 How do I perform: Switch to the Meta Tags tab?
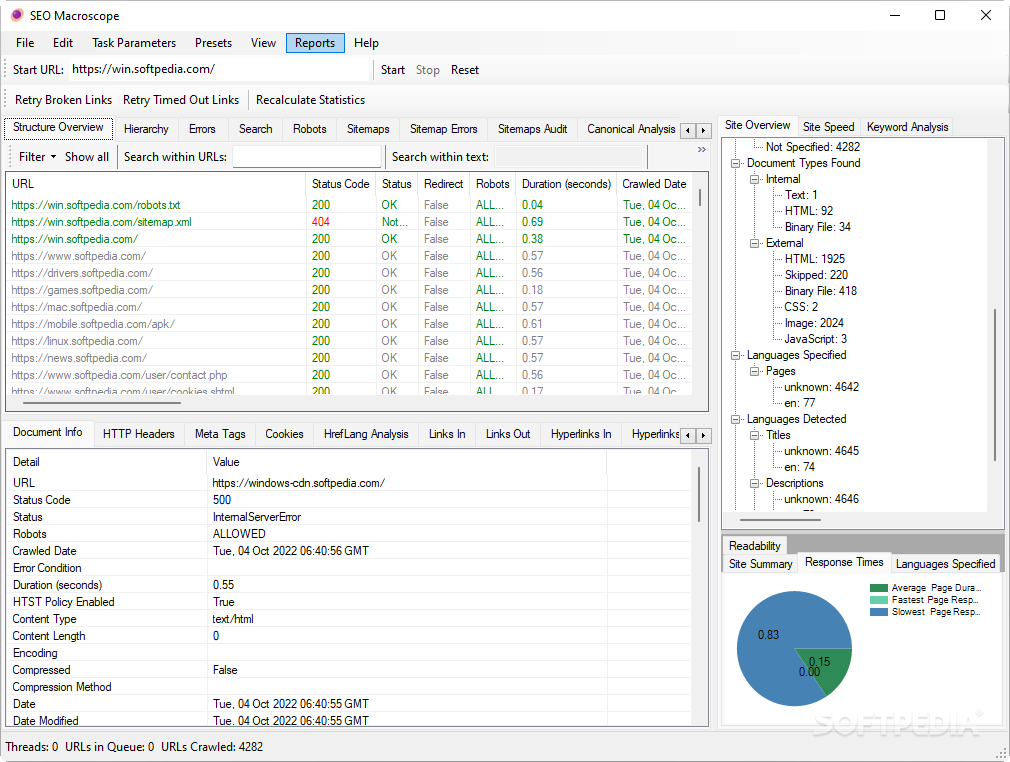click(220, 434)
